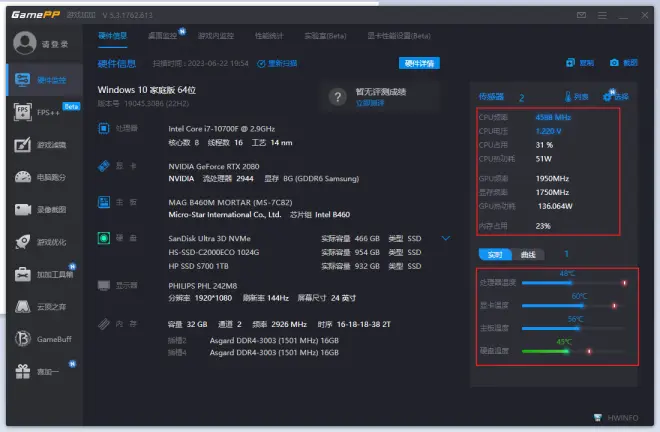
Task: Click the 4588 MHz CPU frequency value
Action: (x=553, y=117)
